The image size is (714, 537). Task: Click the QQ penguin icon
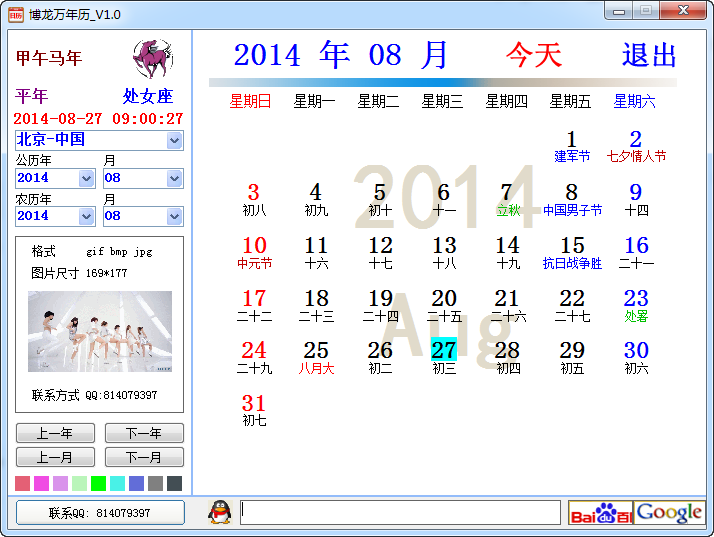[219, 512]
